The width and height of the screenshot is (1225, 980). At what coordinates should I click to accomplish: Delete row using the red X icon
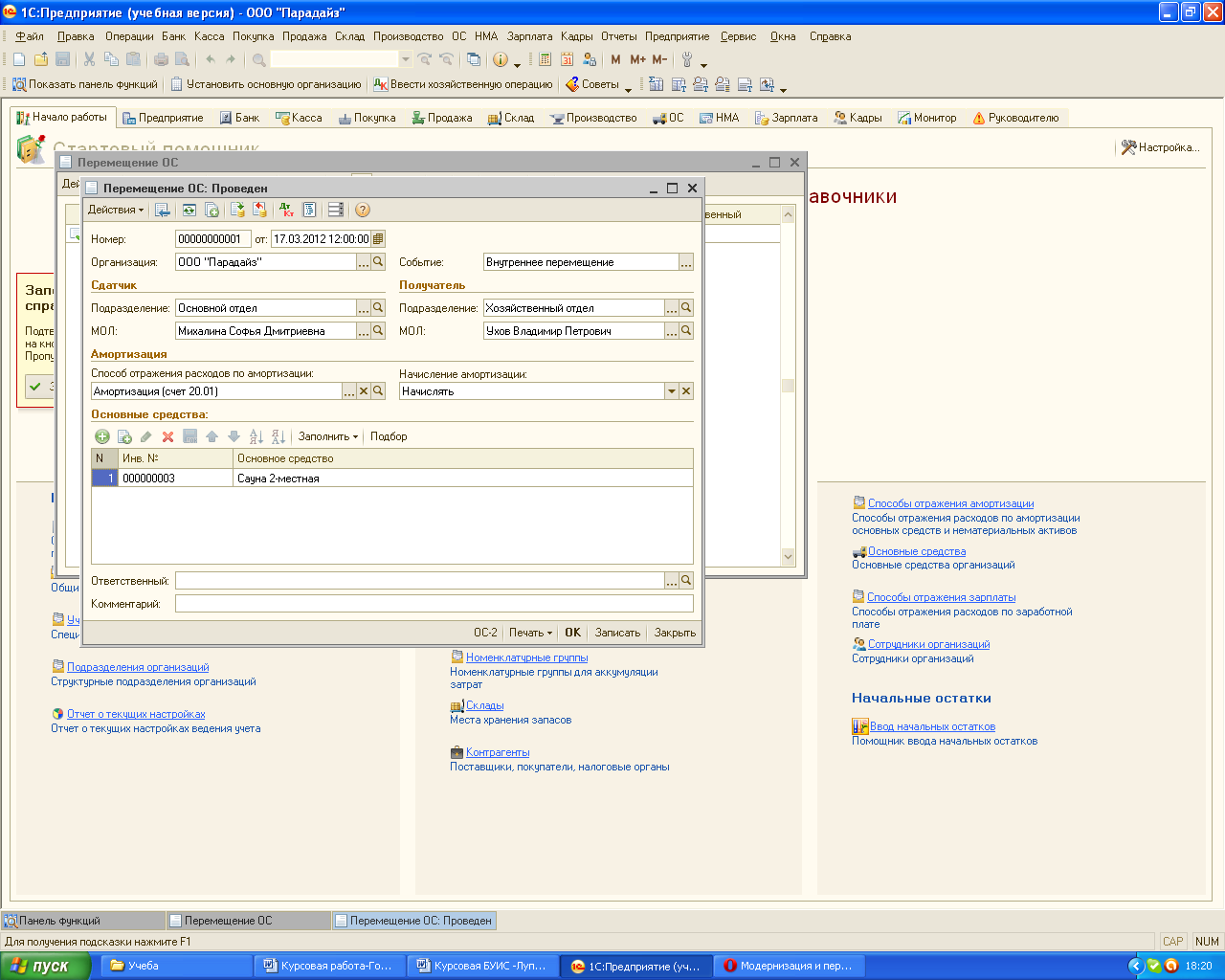[x=167, y=436]
